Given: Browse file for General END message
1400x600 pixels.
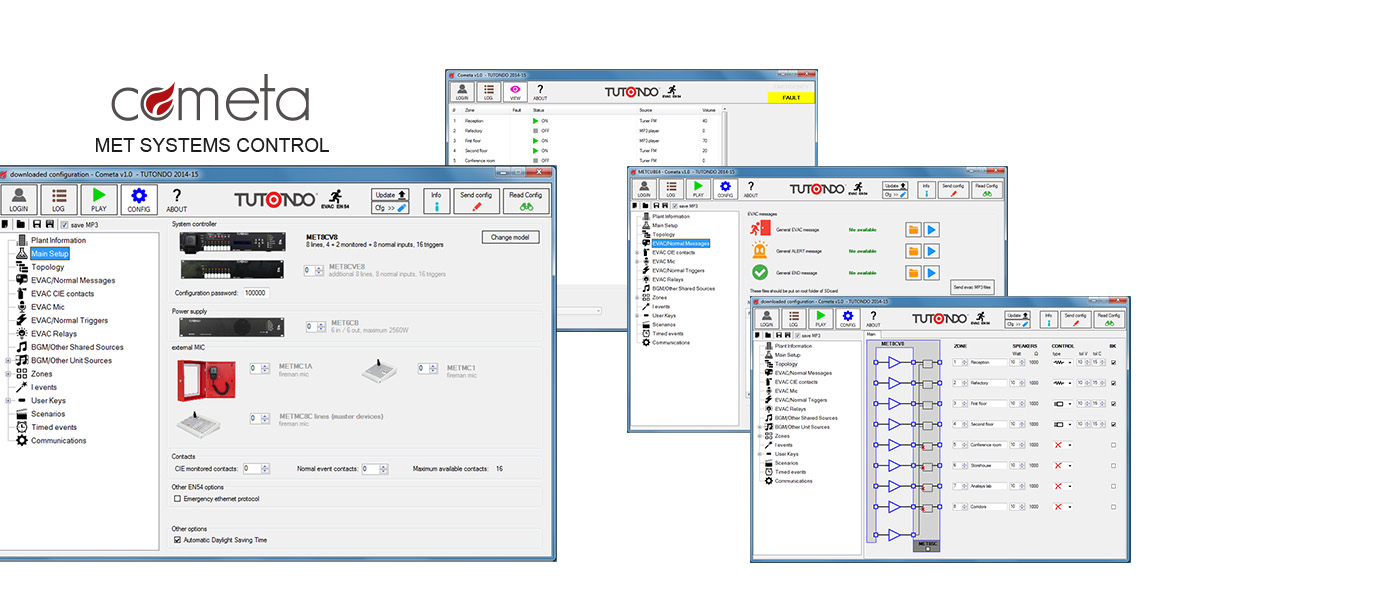Looking at the screenshot, I should (x=914, y=273).
